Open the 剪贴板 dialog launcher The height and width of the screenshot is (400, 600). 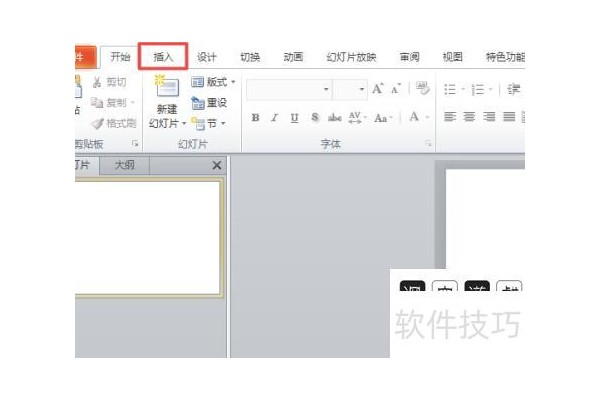click(135, 144)
